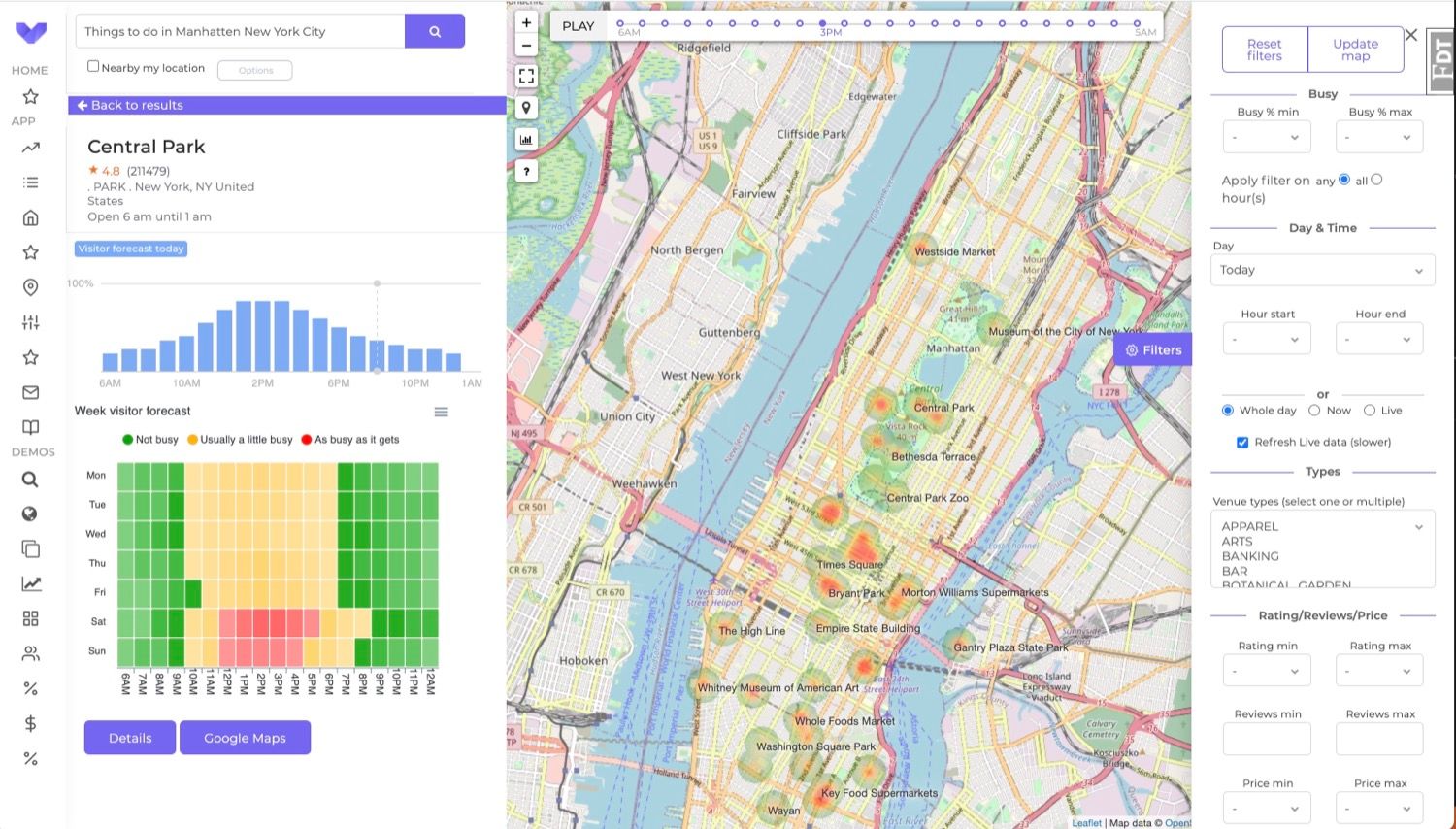Open the sliders icon in the sidebar
1456x829 pixels.
(31, 322)
